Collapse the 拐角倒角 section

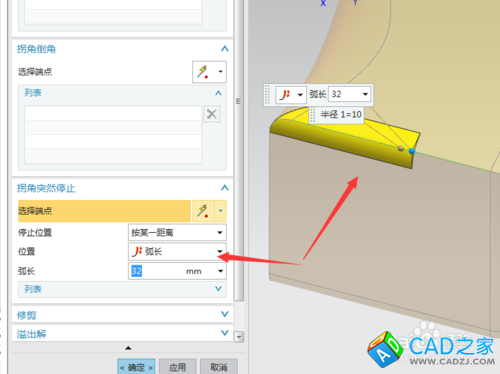225,49
